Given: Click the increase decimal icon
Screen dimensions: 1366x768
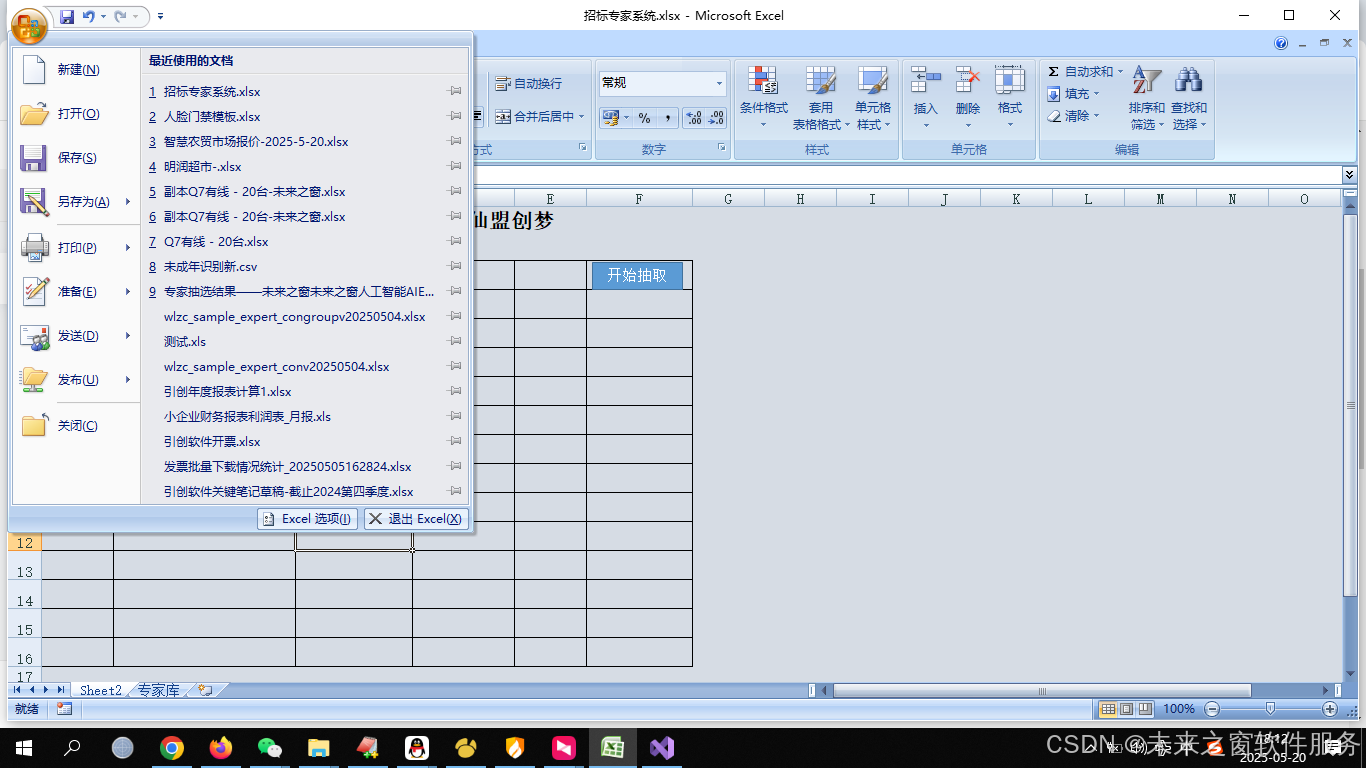Looking at the screenshot, I should coord(694,118).
